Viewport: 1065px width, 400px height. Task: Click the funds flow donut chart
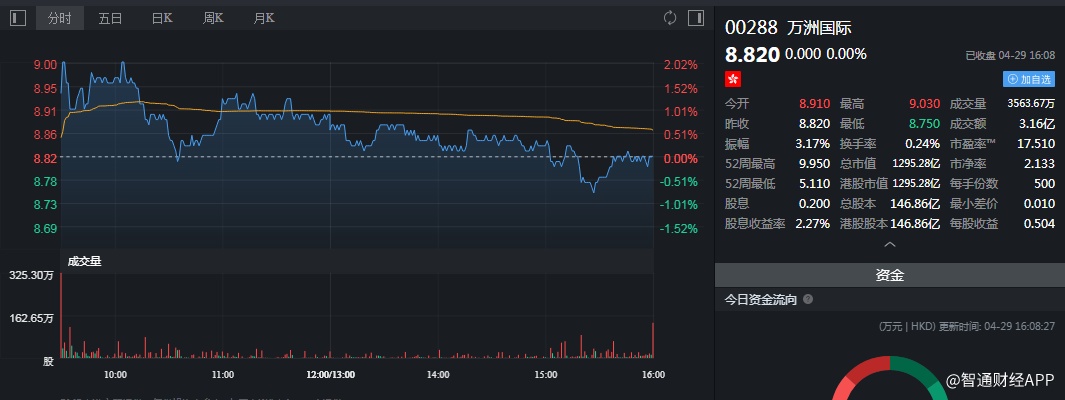coord(888,378)
